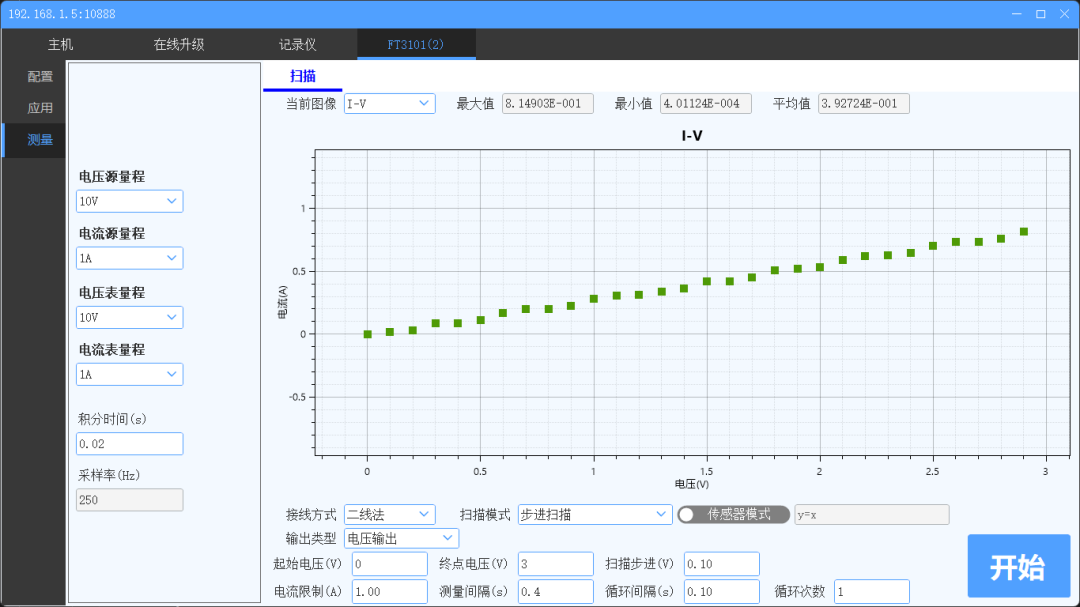Start the scan with 开始 button

[x=1019, y=566]
